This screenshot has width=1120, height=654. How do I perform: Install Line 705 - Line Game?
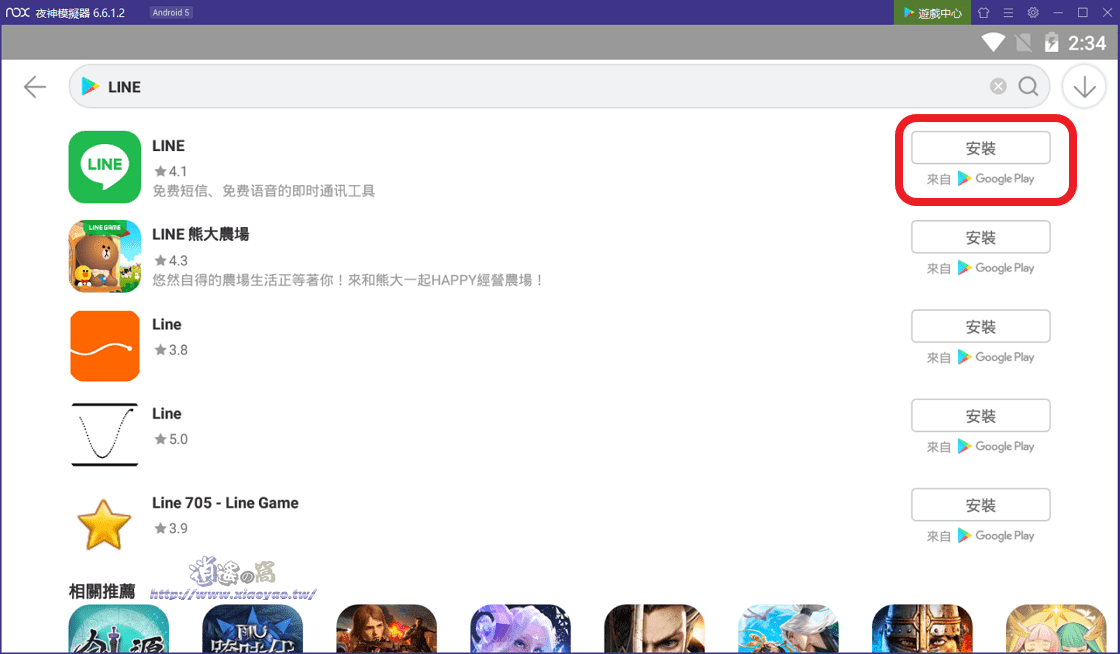(980, 505)
